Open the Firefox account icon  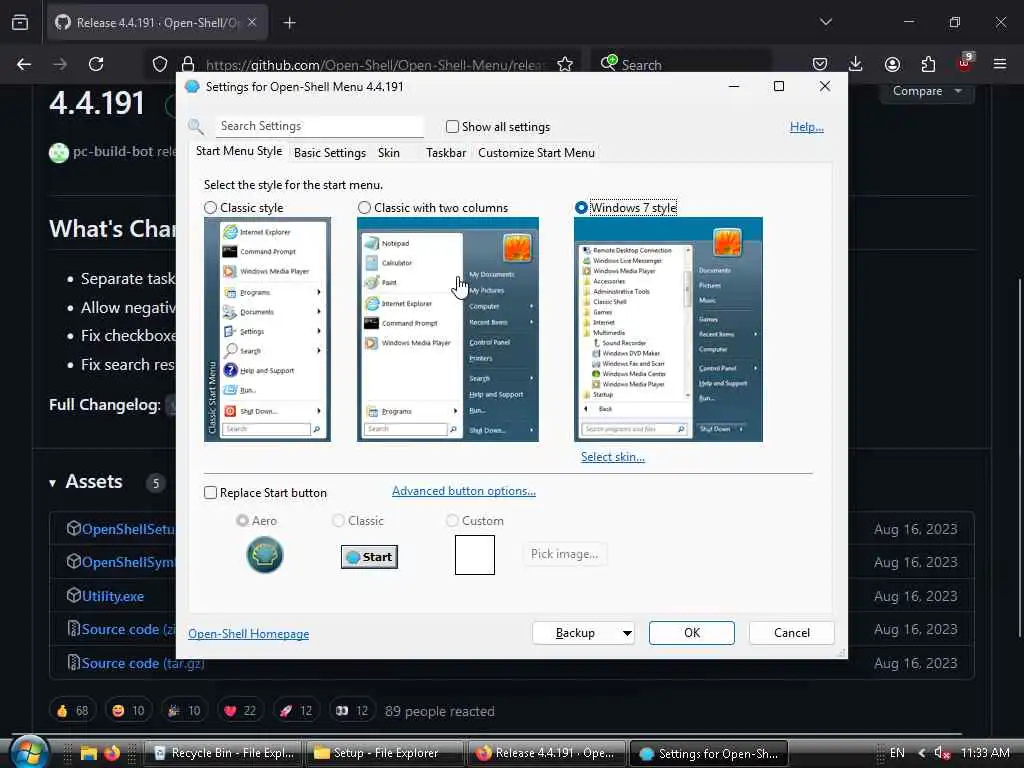coord(892,64)
